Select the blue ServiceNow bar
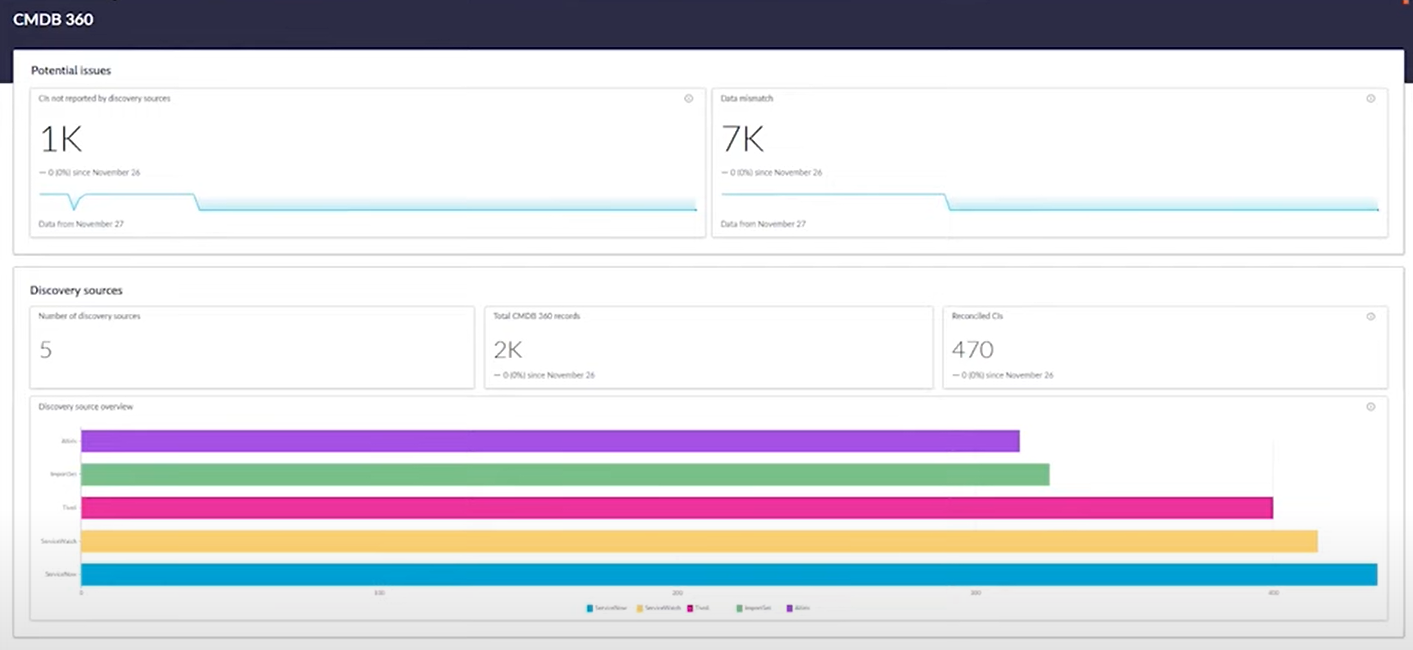The image size is (1413, 650). 729,574
